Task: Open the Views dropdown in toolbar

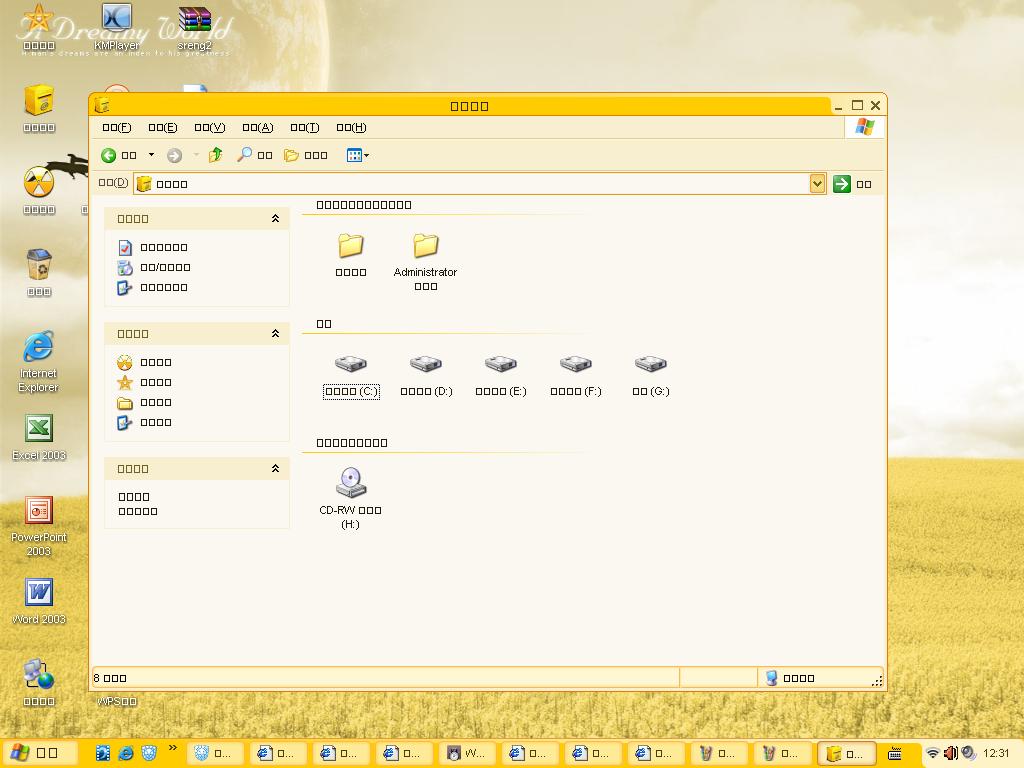Action: 358,155
